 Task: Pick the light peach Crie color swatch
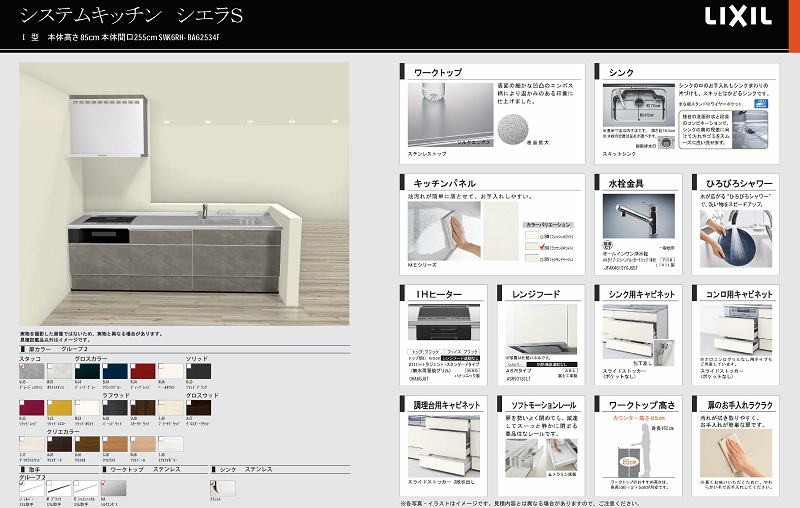click(x=143, y=444)
